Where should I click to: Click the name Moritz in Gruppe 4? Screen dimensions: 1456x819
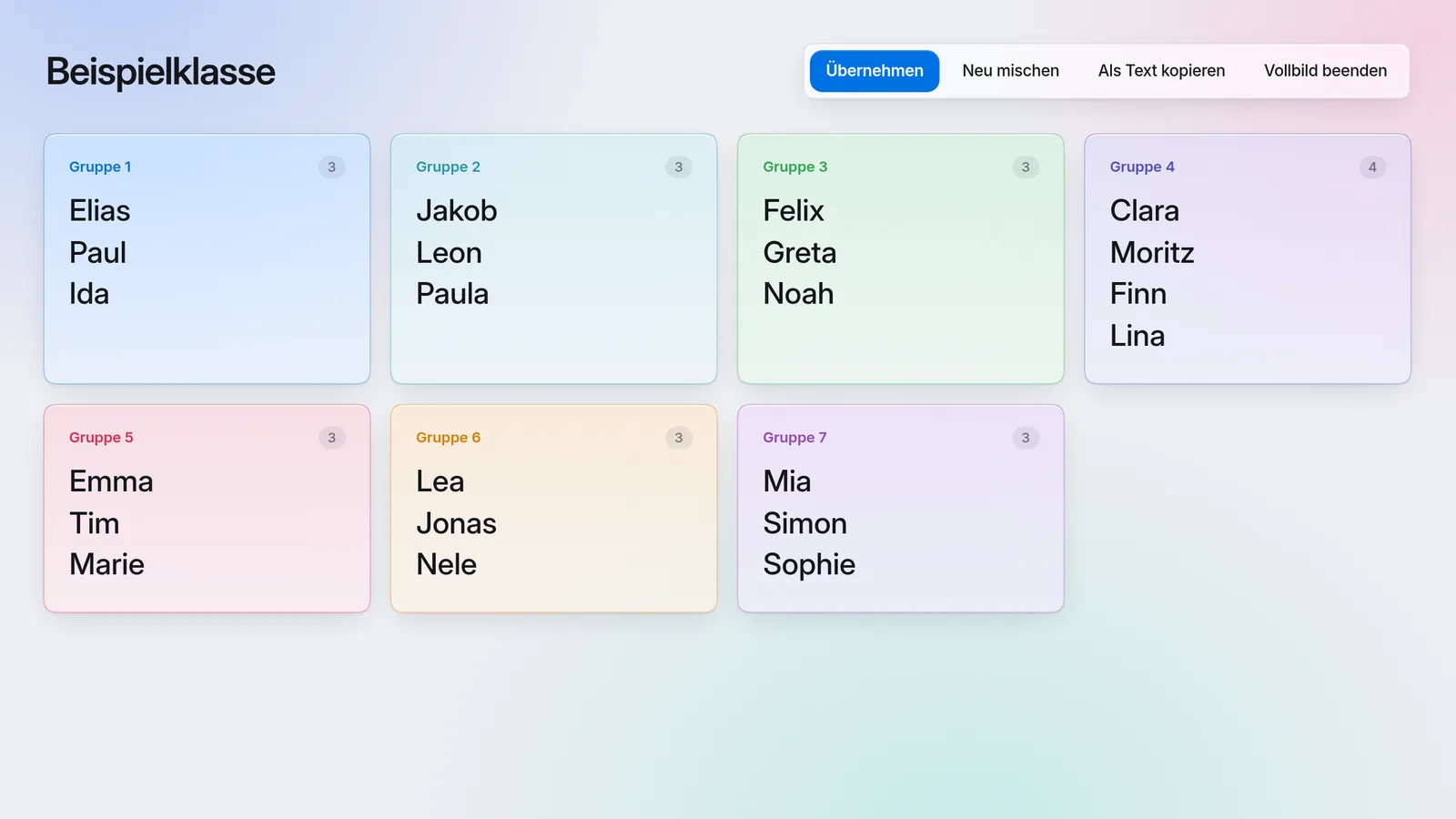1151,253
